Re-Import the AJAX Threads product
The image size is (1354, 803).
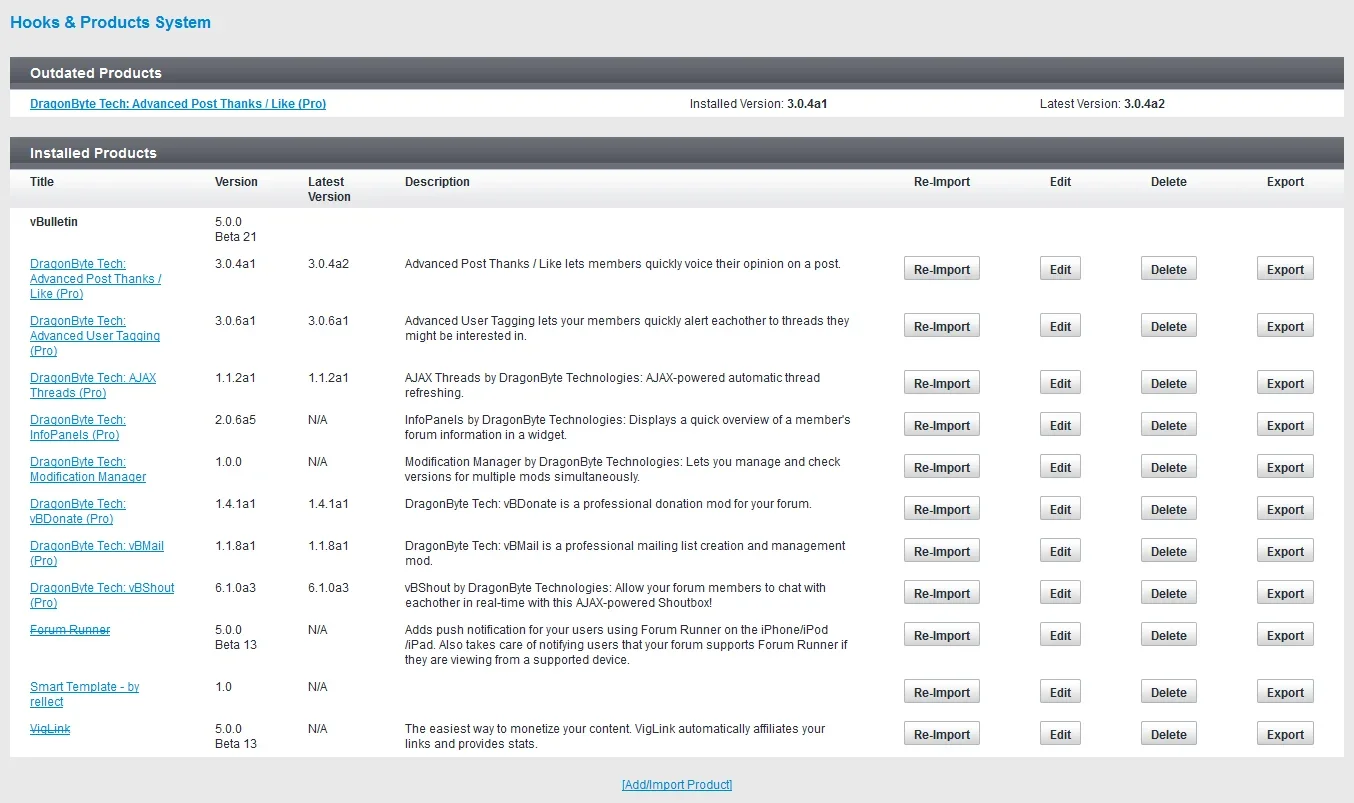pos(942,383)
